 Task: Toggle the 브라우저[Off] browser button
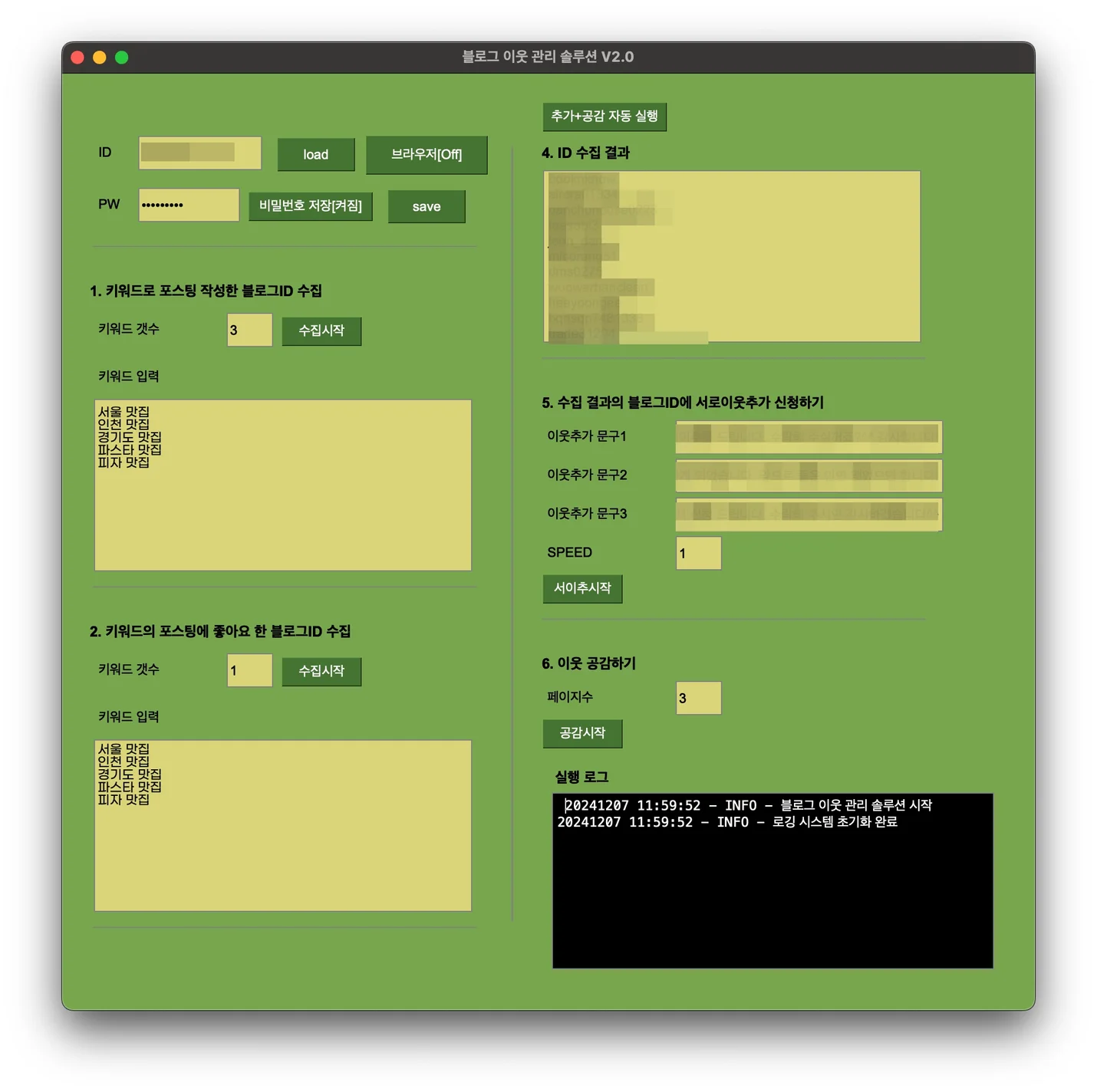pyautogui.click(x=427, y=155)
